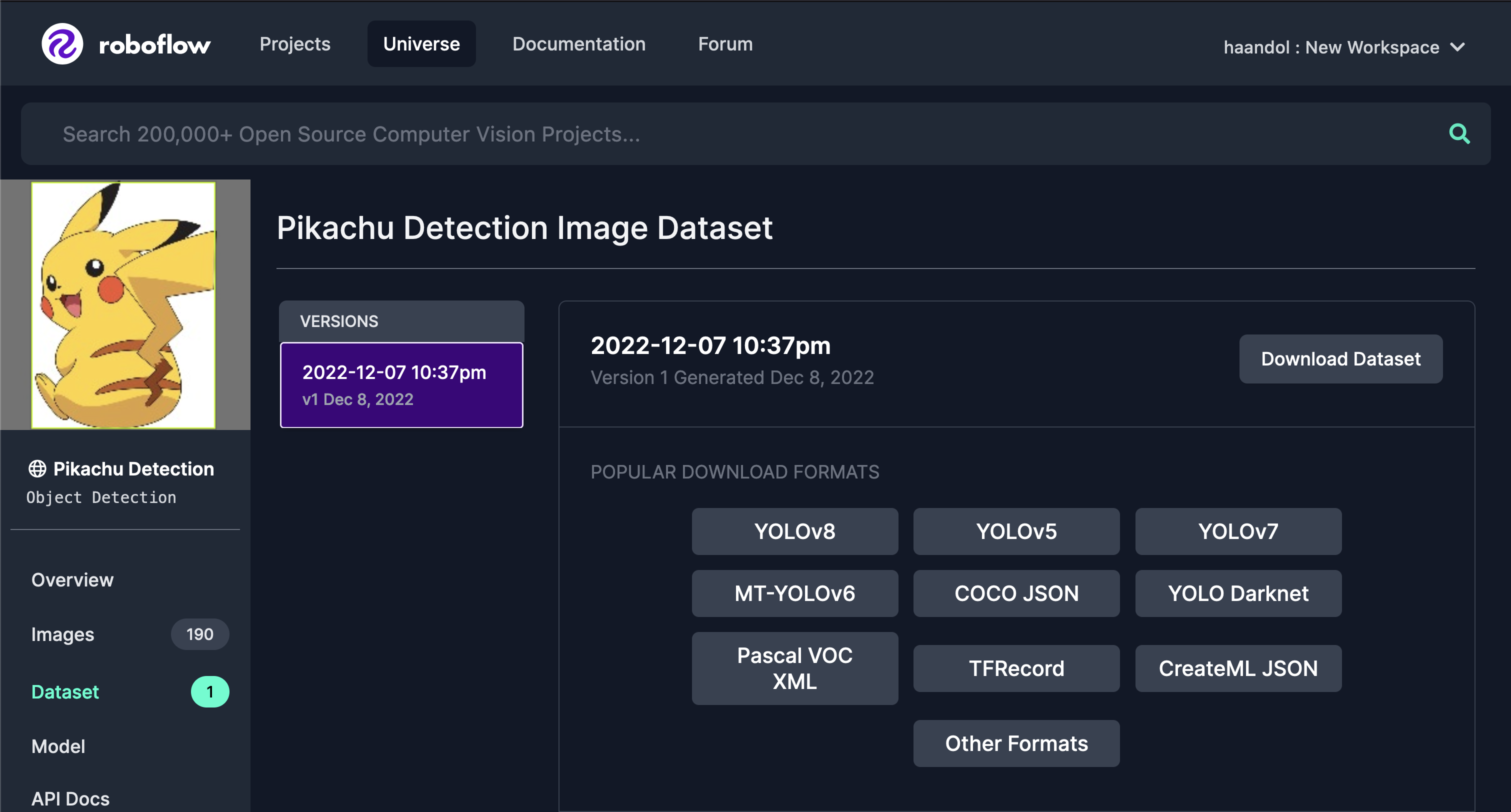Select the MT-YOLOv6 format
Screen dimensions: 1511x812
pyautogui.click(x=794, y=593)
